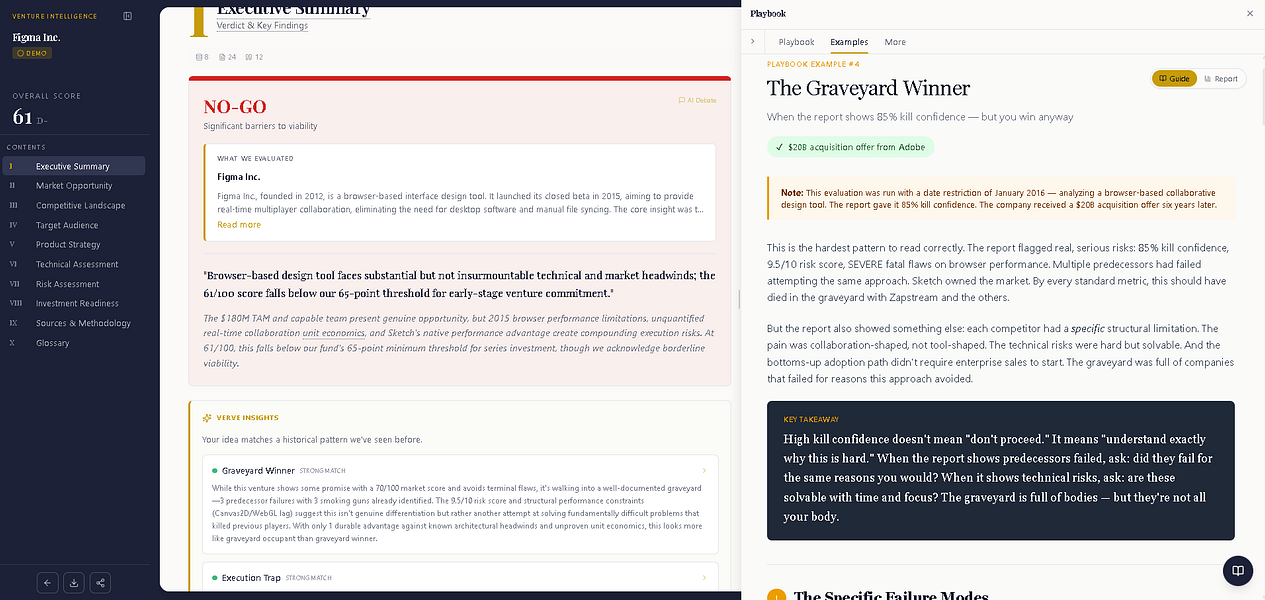The width and height of the screenshot is (1265, 600).
Task: Switch the Playbook panel to Report view
Action: [1221, 78]
